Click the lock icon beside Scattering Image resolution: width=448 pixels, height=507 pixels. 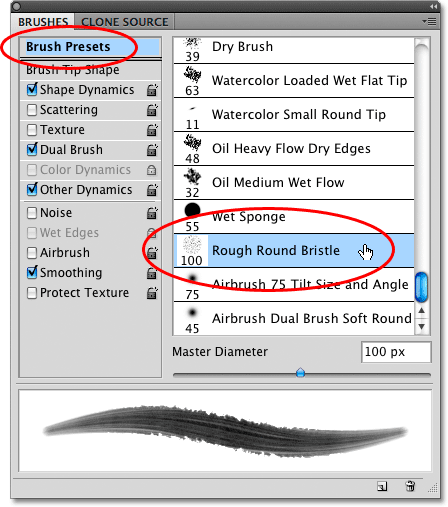152,110
